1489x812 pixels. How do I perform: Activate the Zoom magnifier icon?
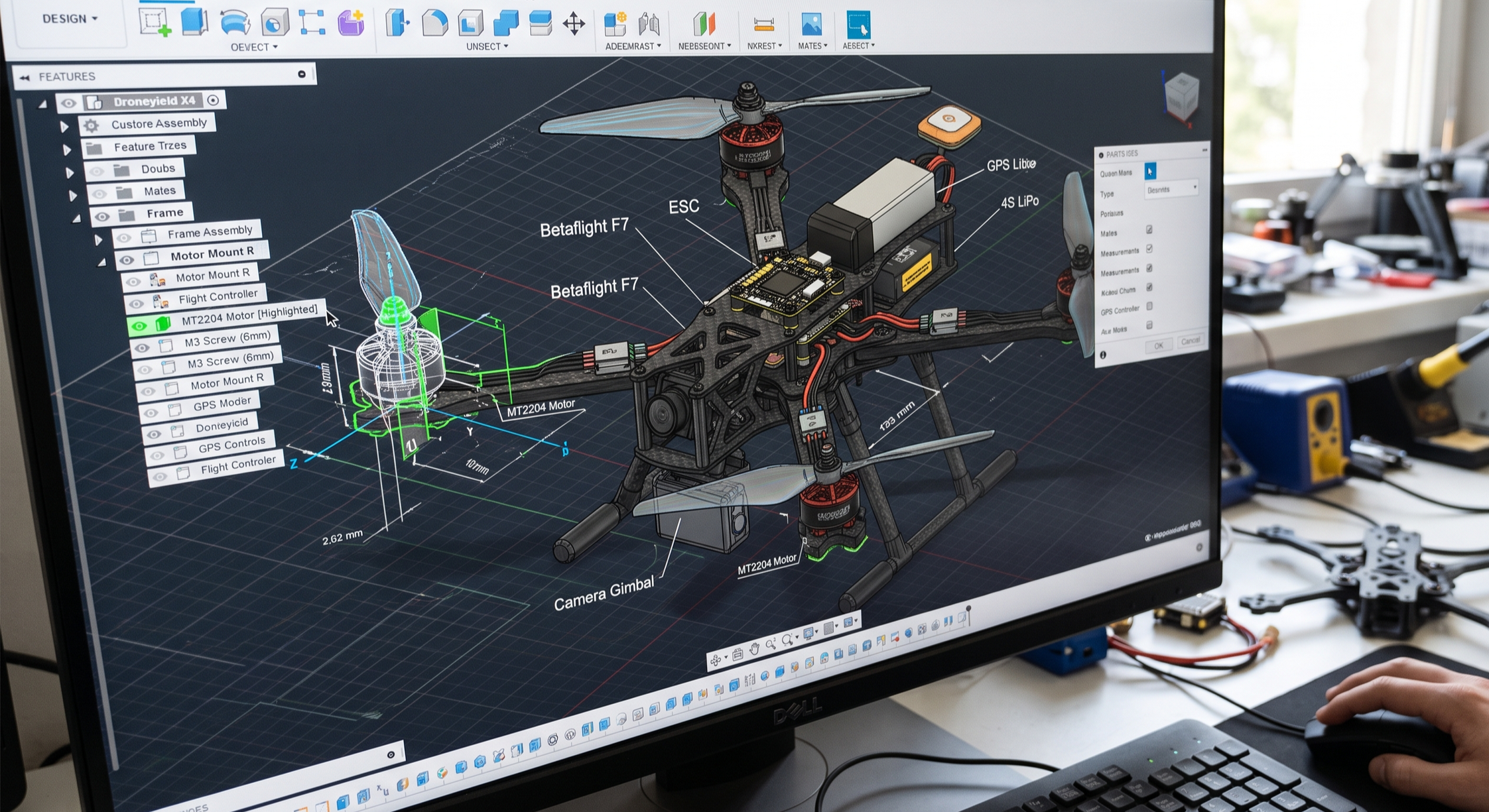[771, 644]
